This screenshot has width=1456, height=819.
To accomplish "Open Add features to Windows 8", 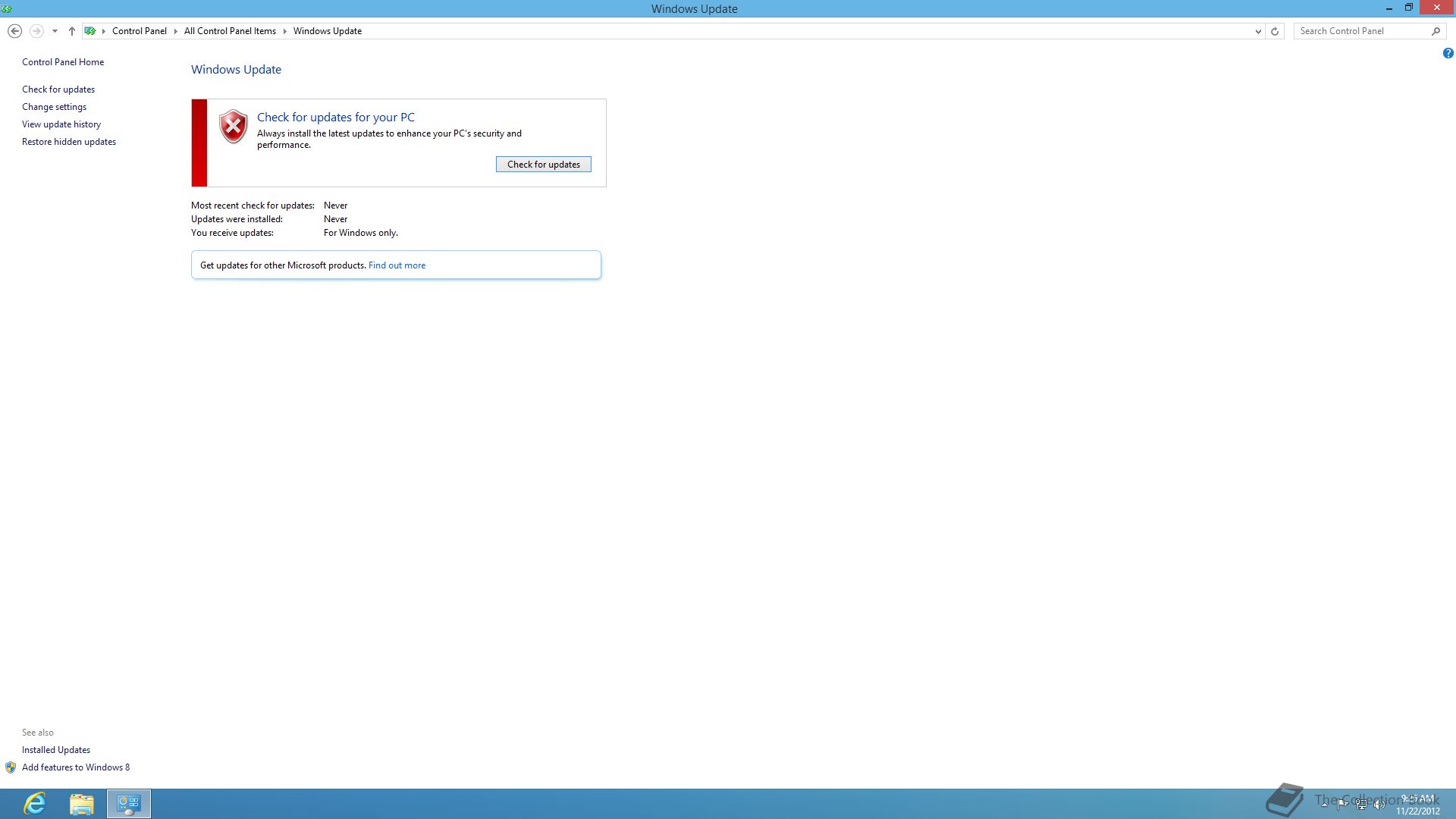I will pos(76,767).
